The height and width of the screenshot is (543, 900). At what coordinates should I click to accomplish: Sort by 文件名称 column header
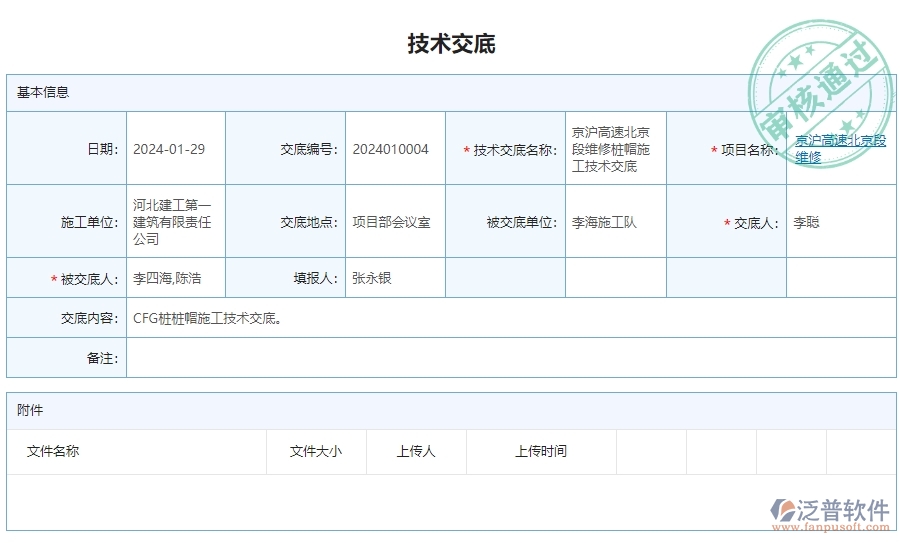[x=53, y=451]
